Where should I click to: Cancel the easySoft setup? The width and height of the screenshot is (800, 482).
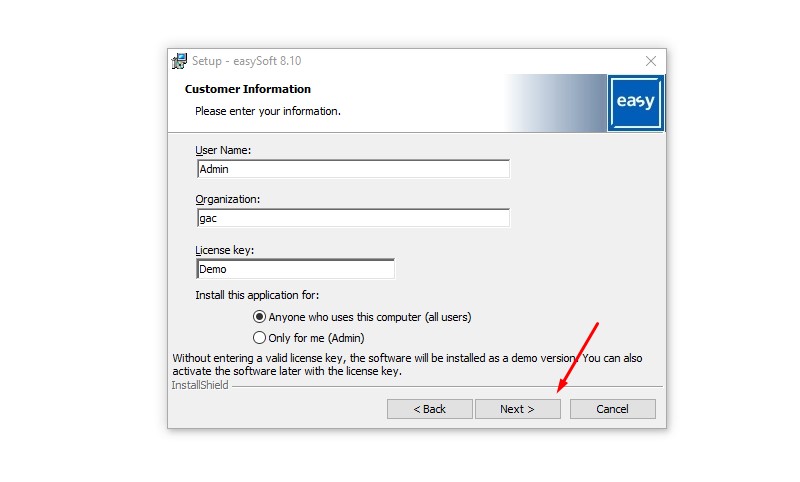click(x=612, y=409)
